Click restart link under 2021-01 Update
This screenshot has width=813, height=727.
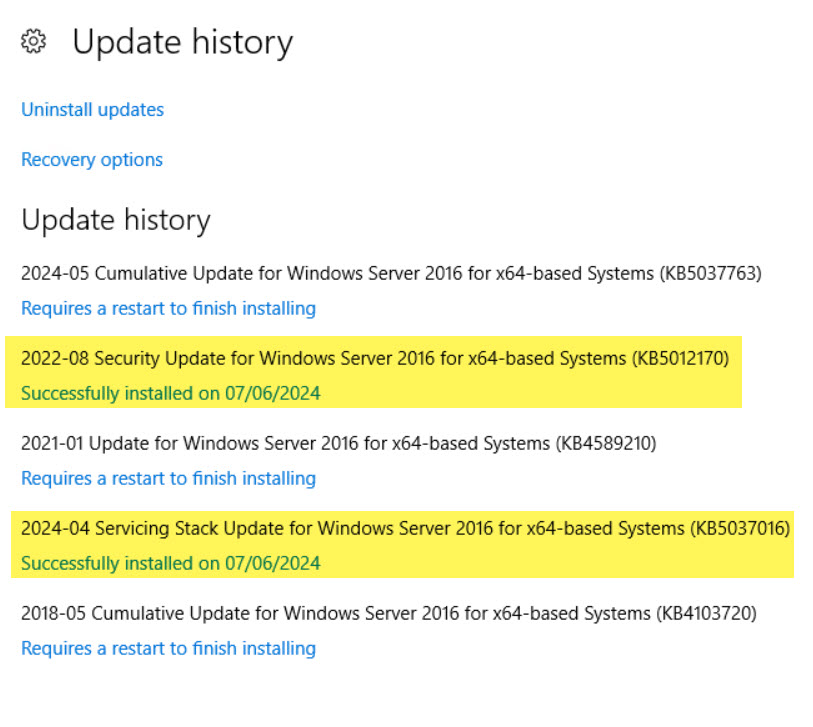point(168,478)
